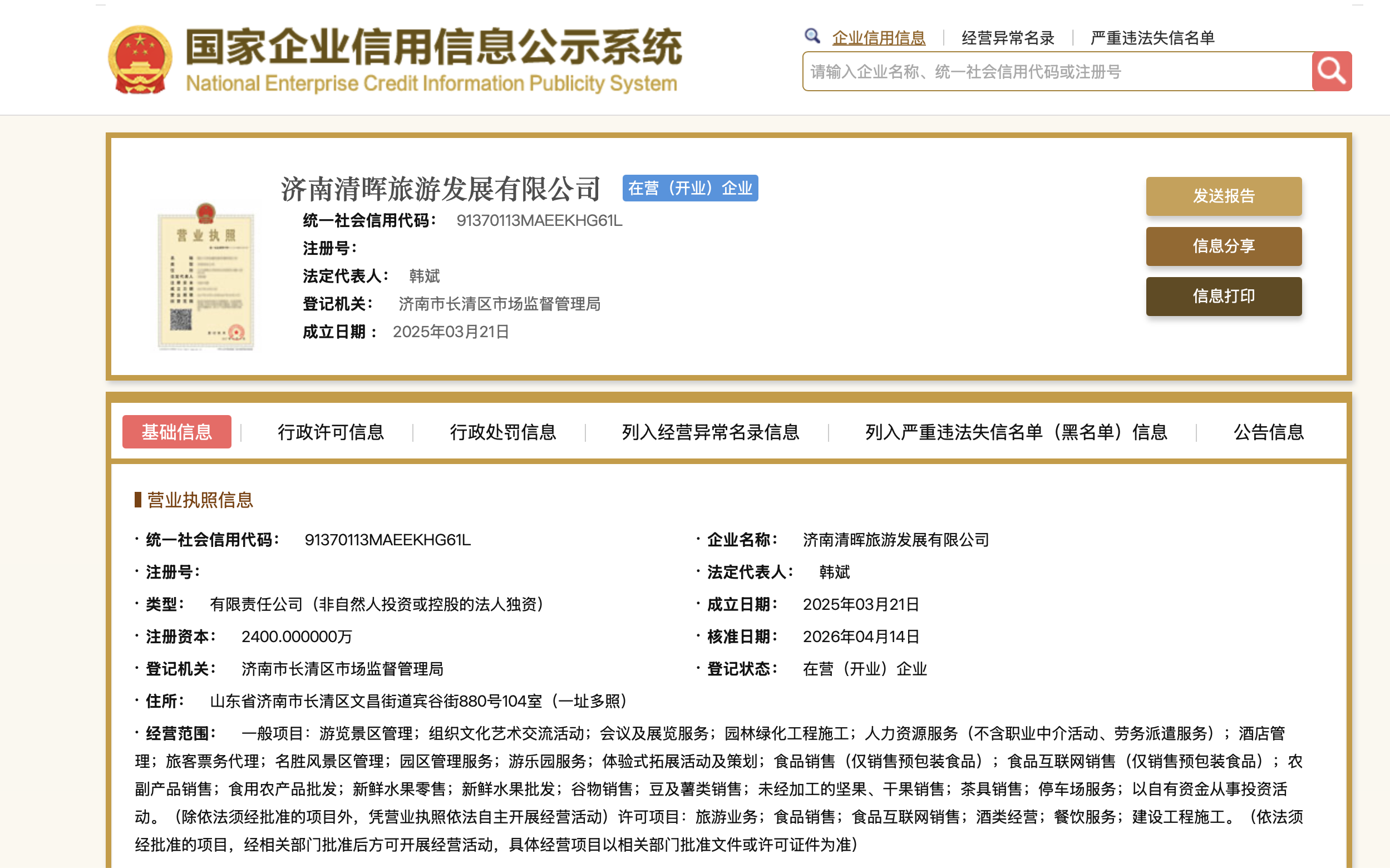Open the 公告信息 tab

[1268, 432]
